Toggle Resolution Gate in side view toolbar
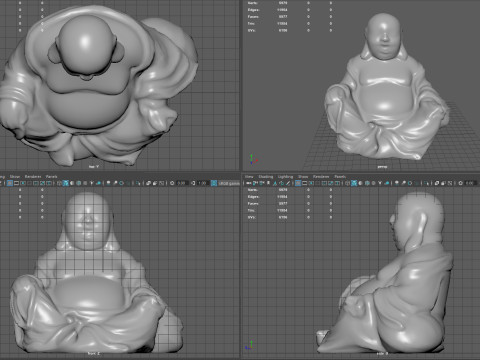 311,183
